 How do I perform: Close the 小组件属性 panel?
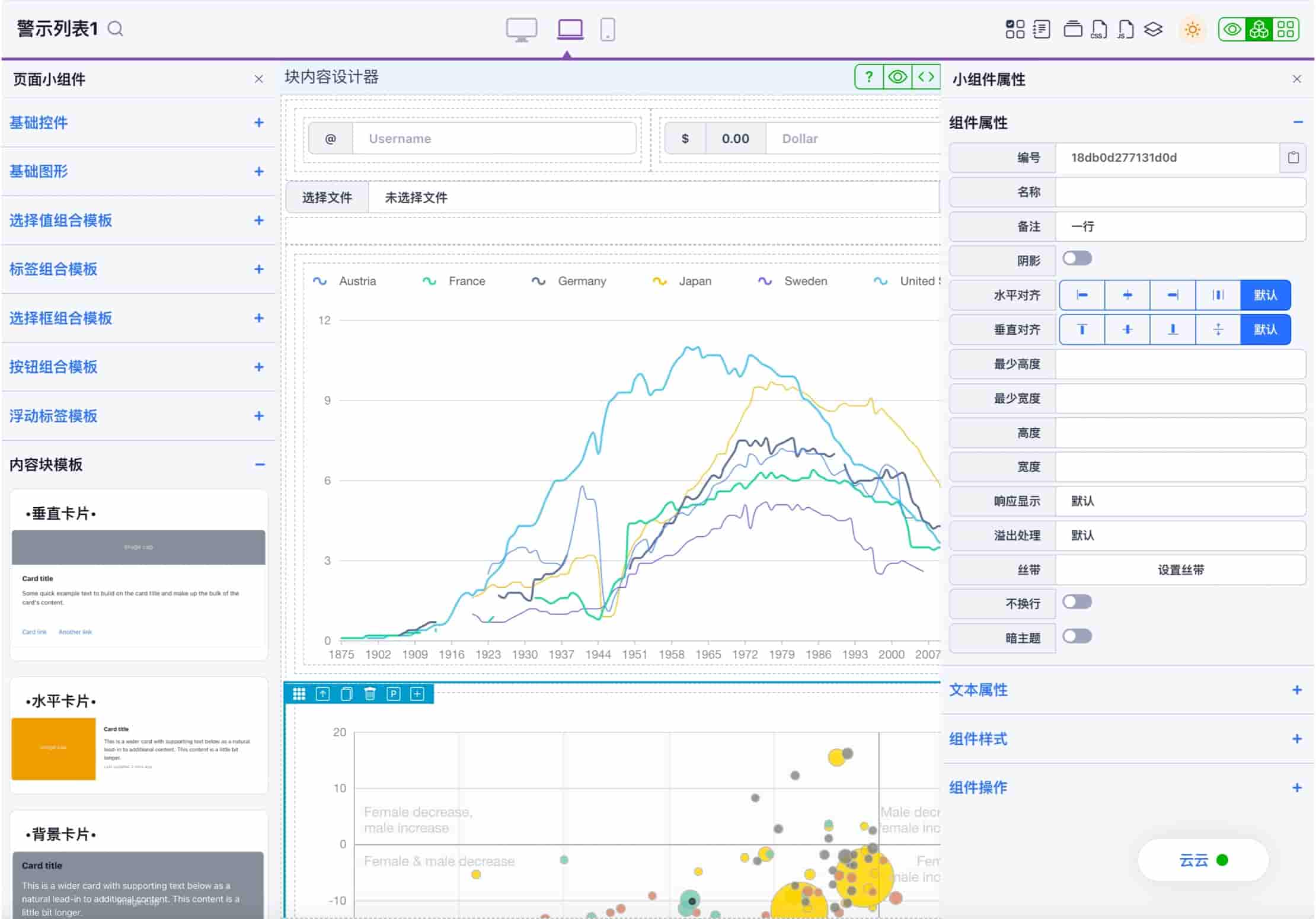pos(1297,79)
